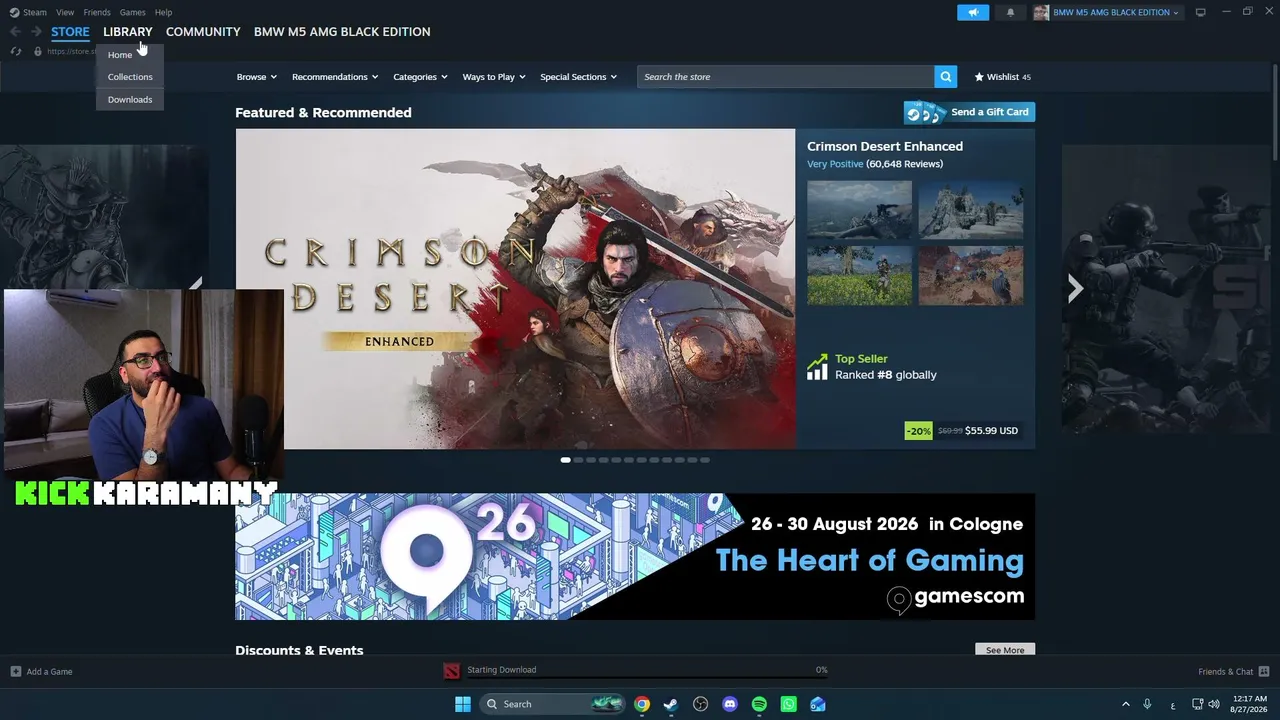Reload the store page
The image size is (1280, 720).
point(16,51)
